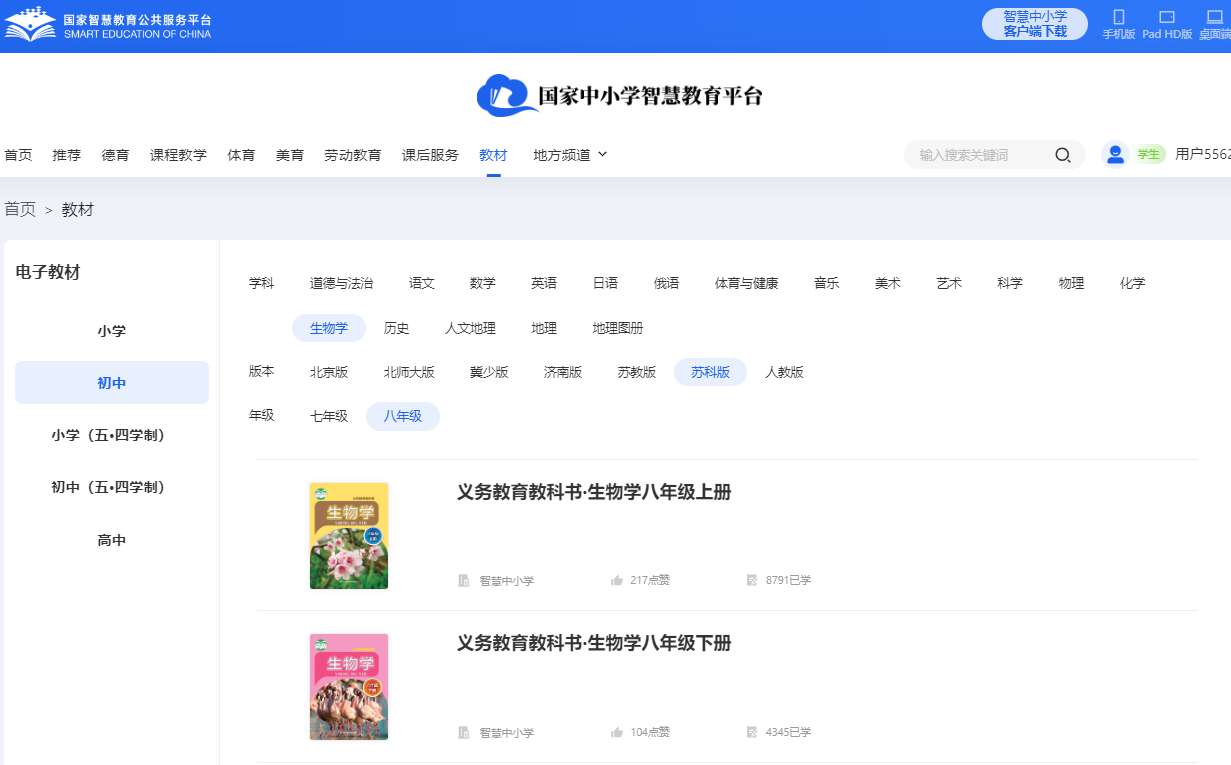Select 高中 in the sidebar

[x=112, y=540]
